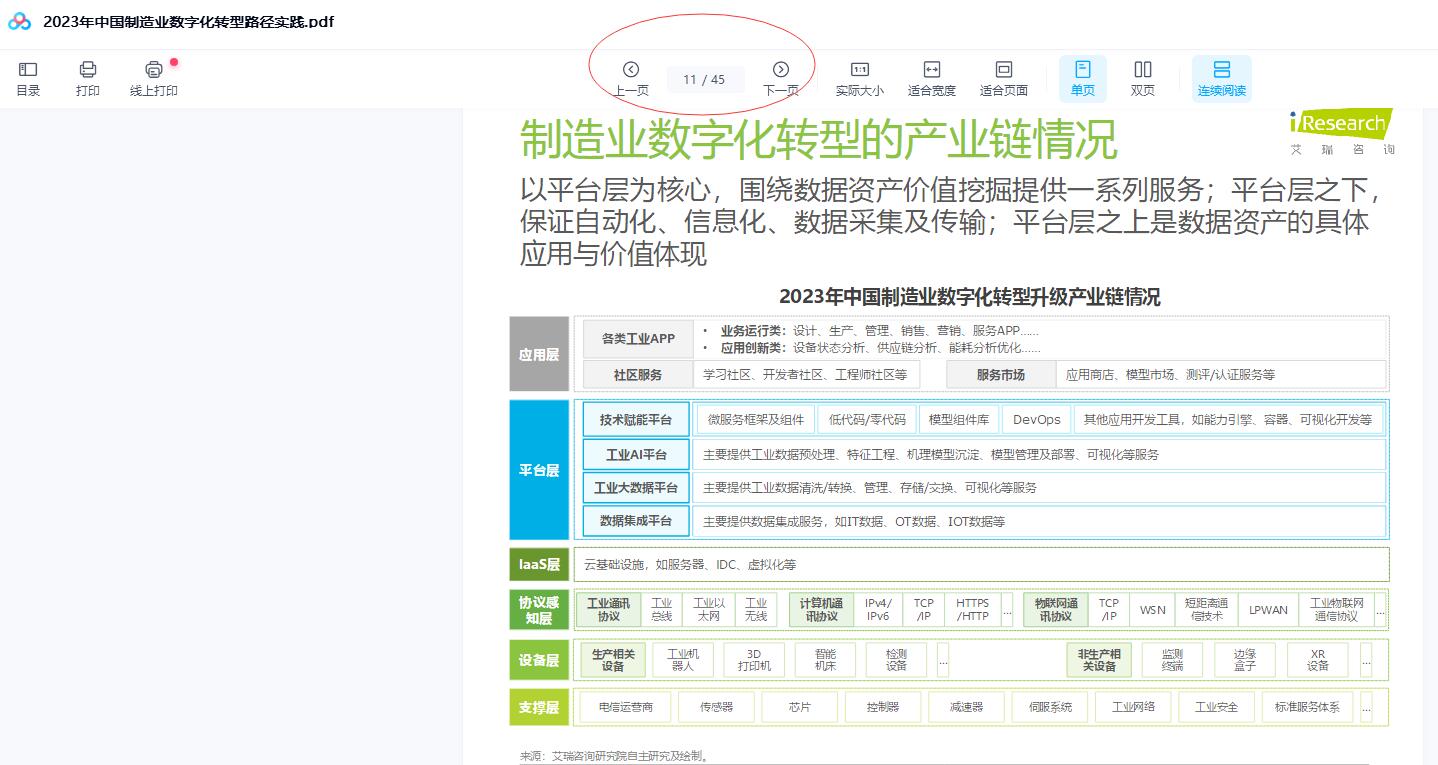This screenshot has height=765, width=1438.
Task: Click the gray 应用层 block in the diagram
Action: (539, 354)
